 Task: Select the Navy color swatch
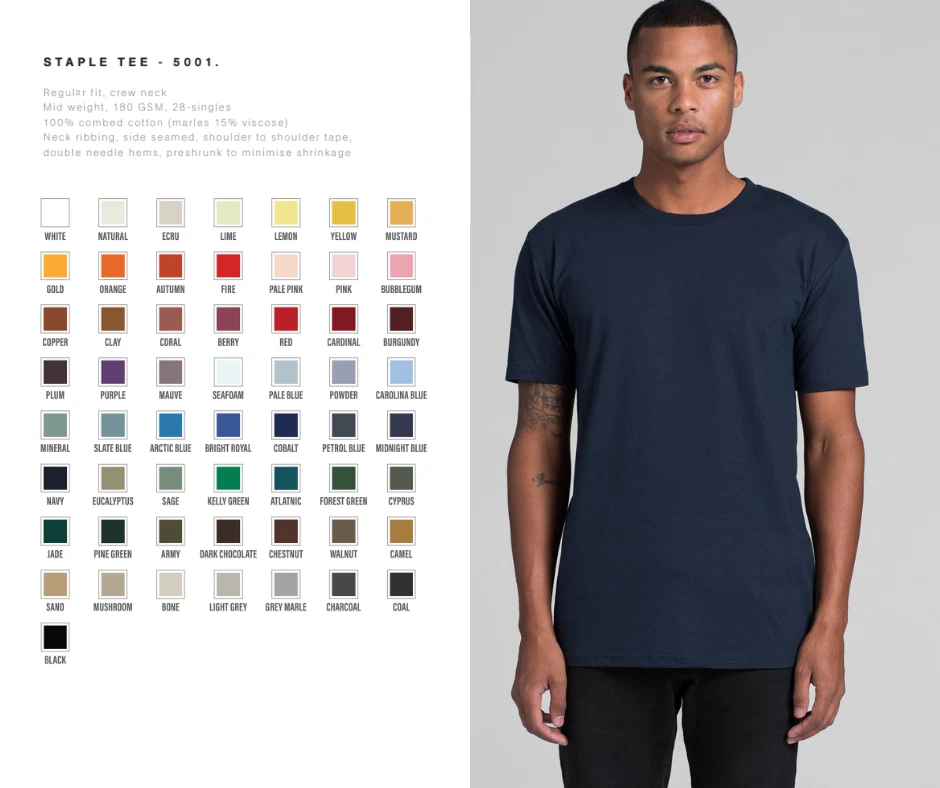coord(55,478)
